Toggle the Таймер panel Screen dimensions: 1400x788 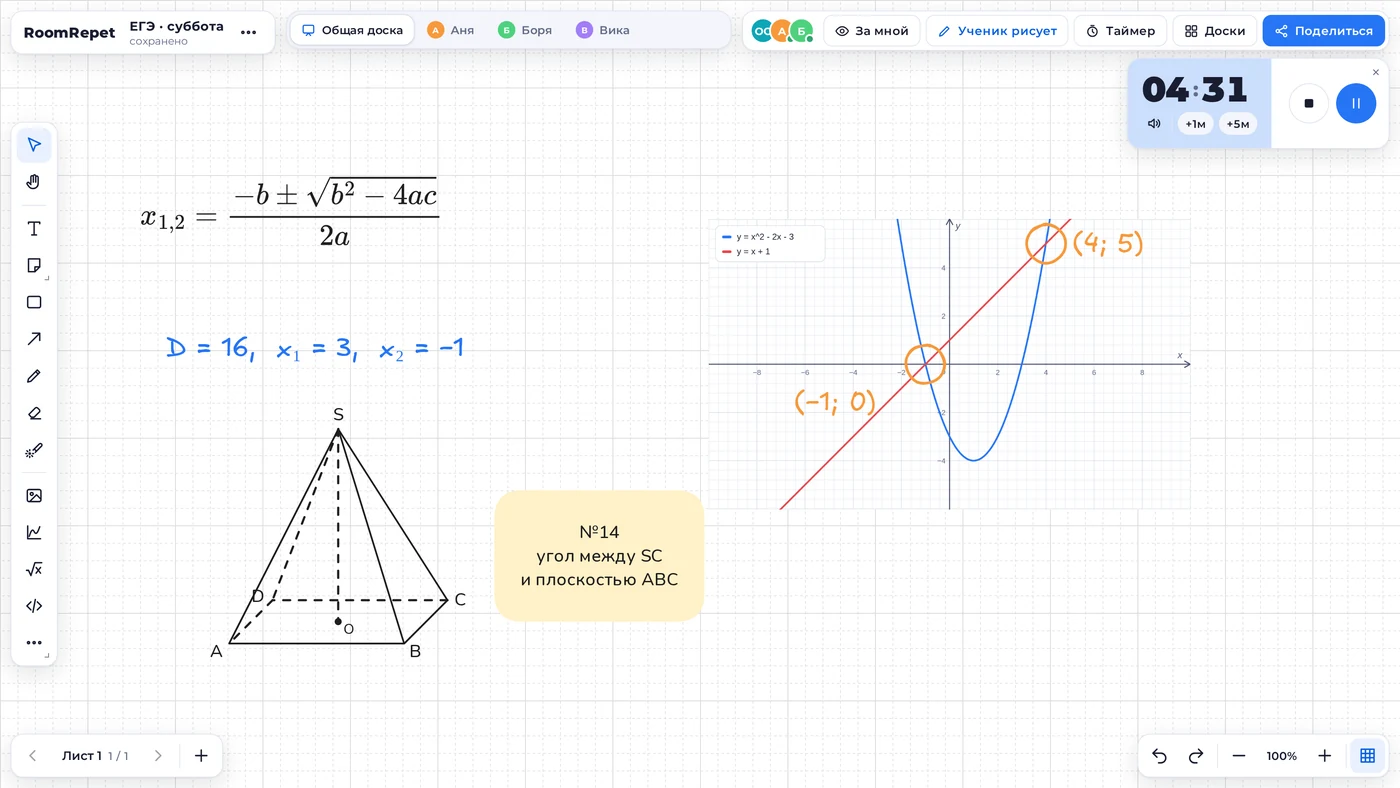pos(1121,31)
